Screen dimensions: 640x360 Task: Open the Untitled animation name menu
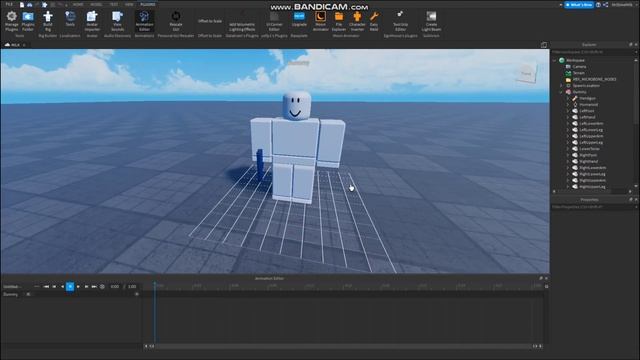point(36,287)
